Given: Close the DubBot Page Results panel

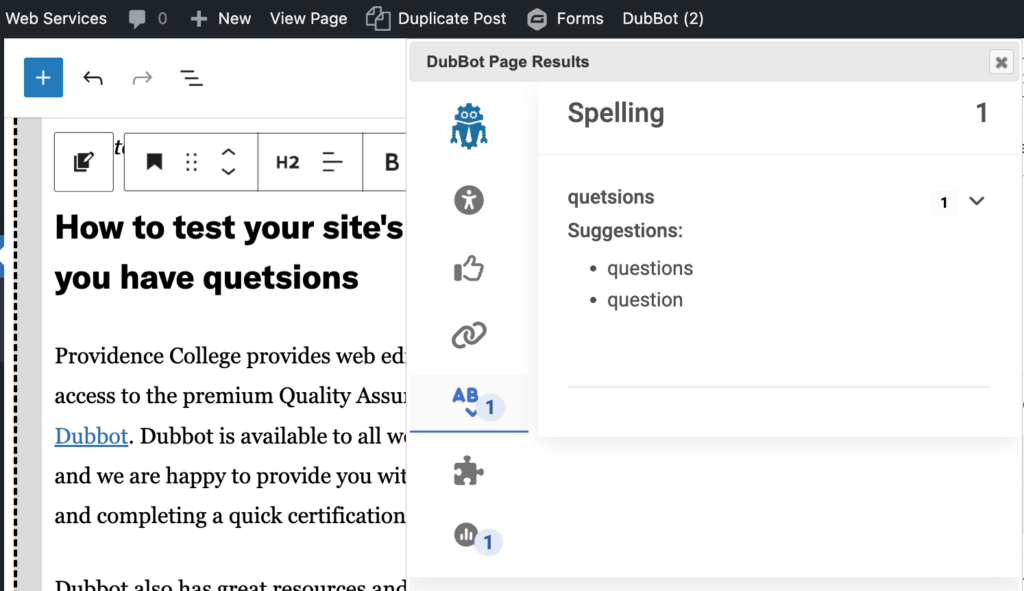Looking at the screenshot, I should click(x=1001, y=62).
